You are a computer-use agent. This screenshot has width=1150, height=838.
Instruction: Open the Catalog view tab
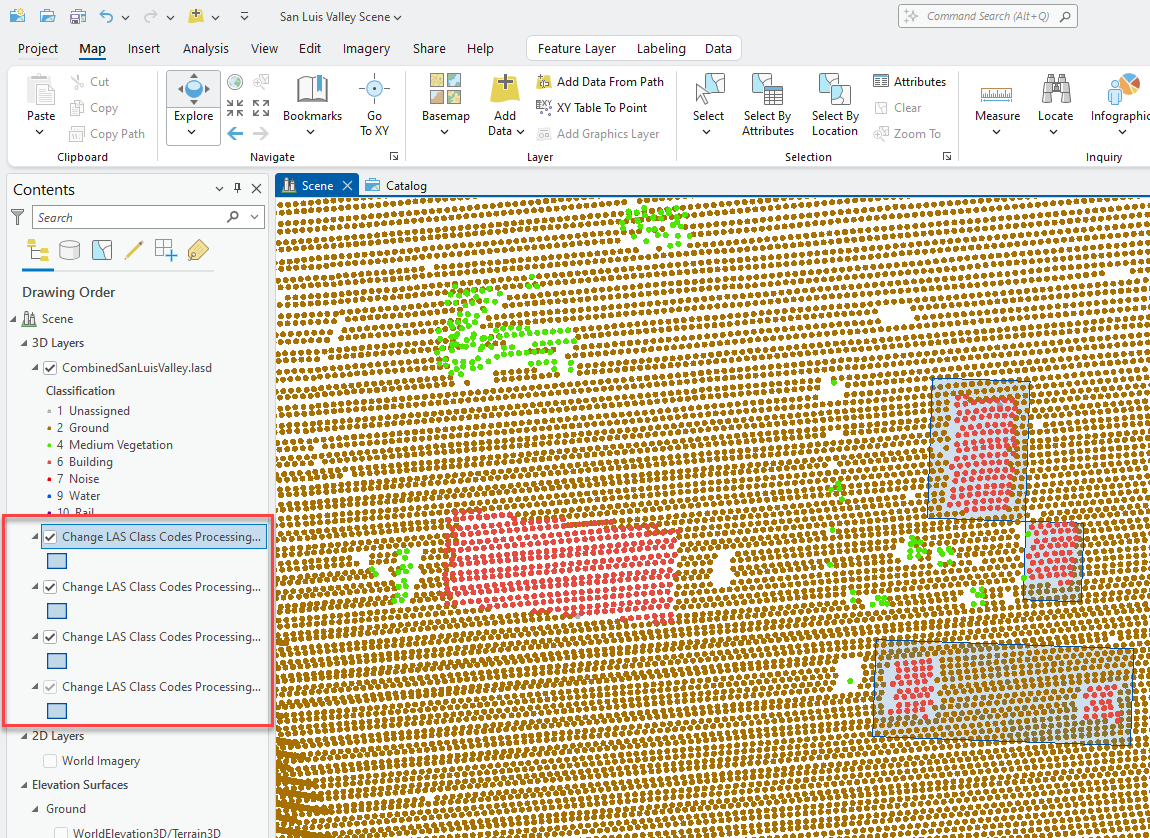click(397, 185)
